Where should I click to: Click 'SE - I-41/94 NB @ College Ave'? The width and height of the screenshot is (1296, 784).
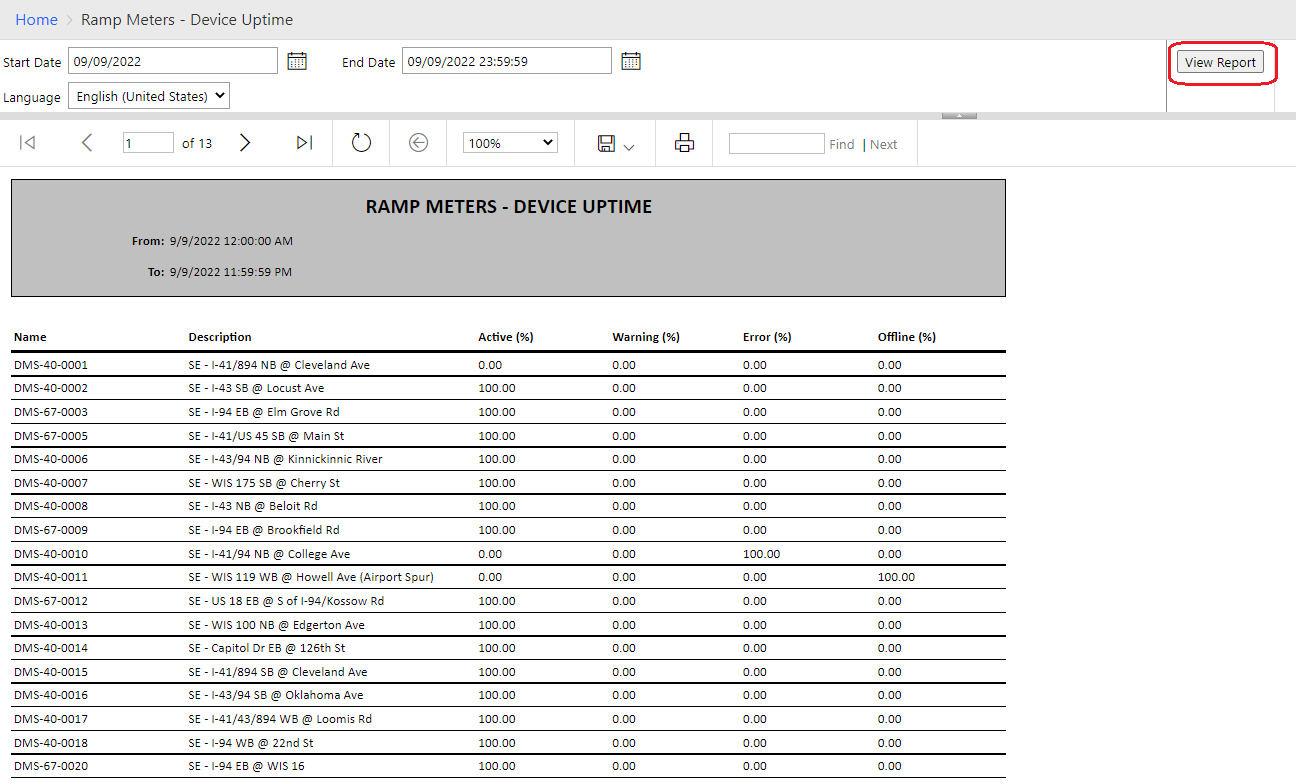tap(269, 554)
